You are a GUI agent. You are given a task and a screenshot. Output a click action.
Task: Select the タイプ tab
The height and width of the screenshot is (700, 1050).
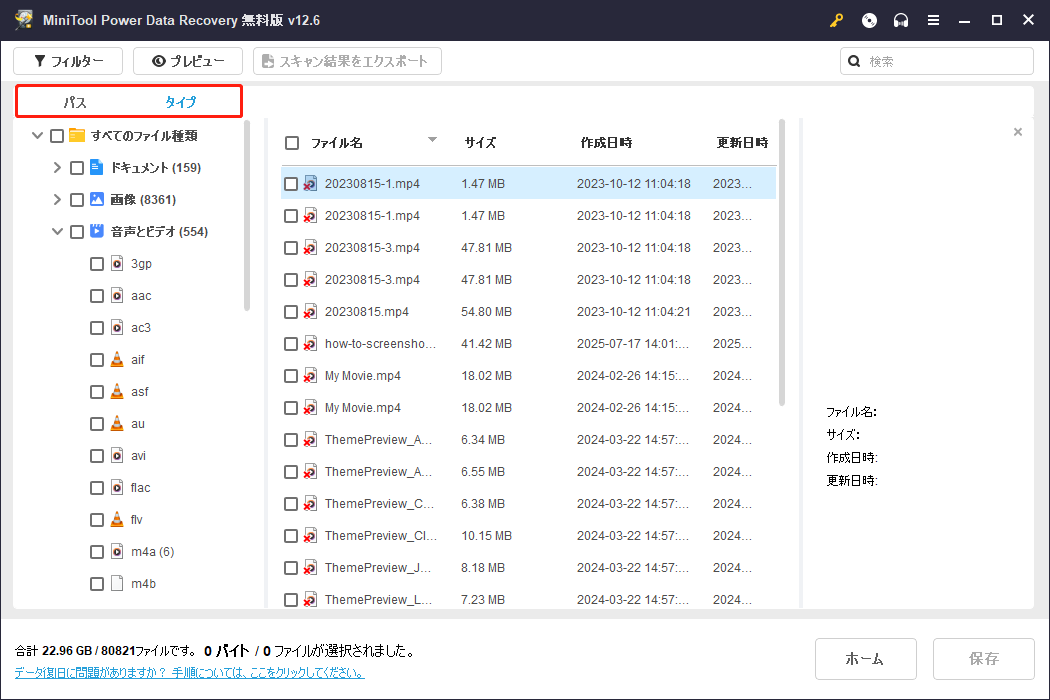point(180,103)
